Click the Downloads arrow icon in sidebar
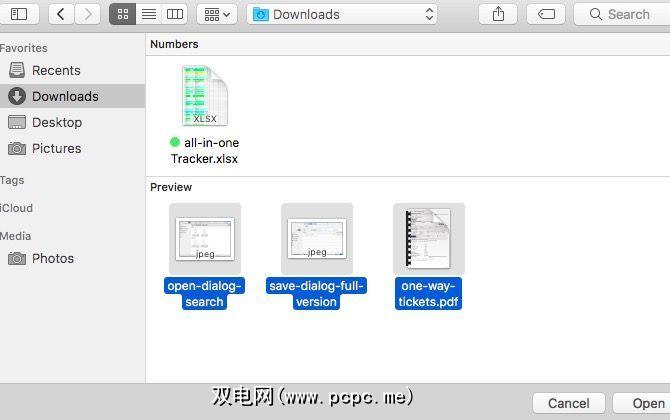This screenshot has width=670, height=420. point(17,96)
